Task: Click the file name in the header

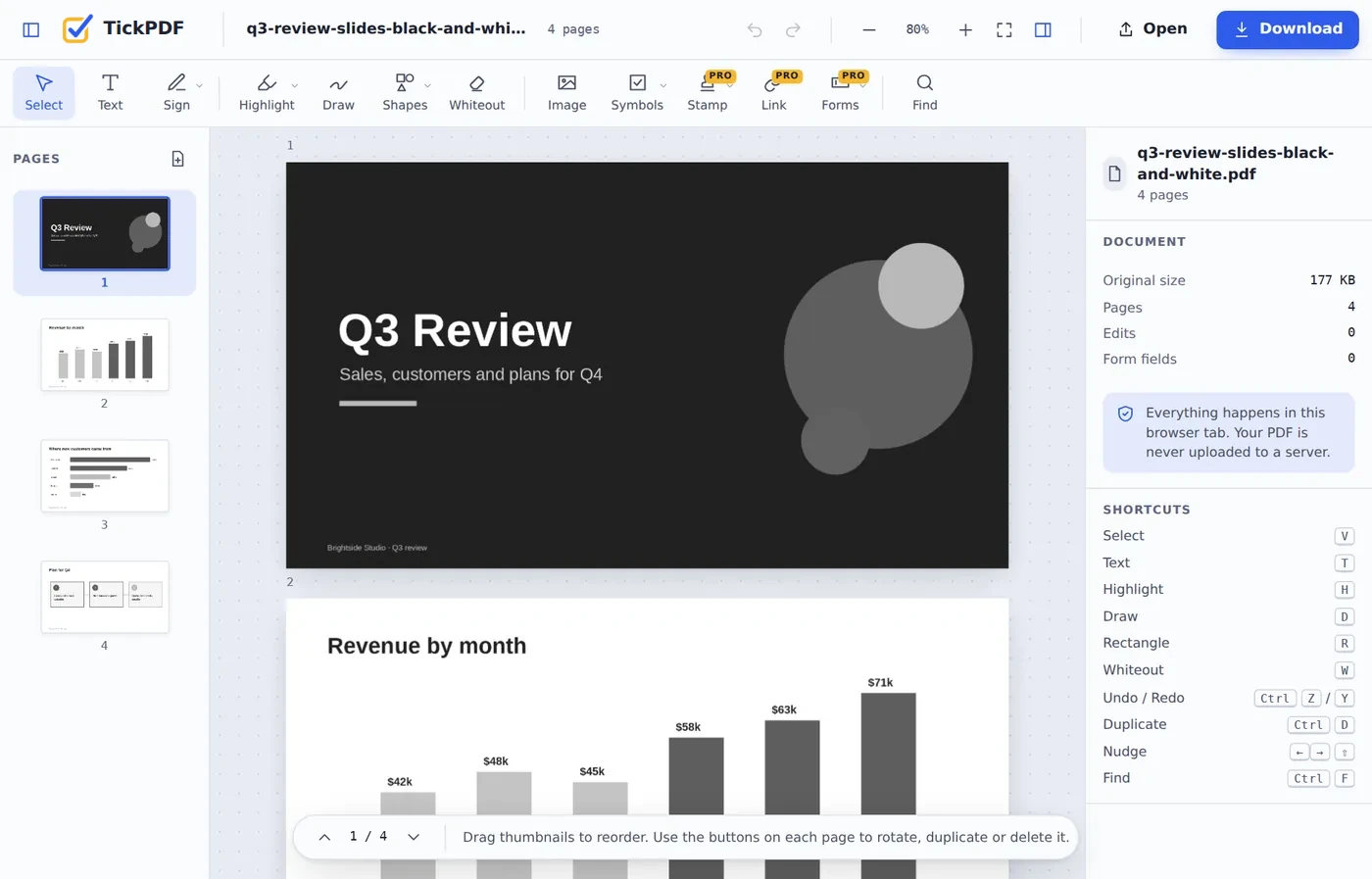Action: 386,28
